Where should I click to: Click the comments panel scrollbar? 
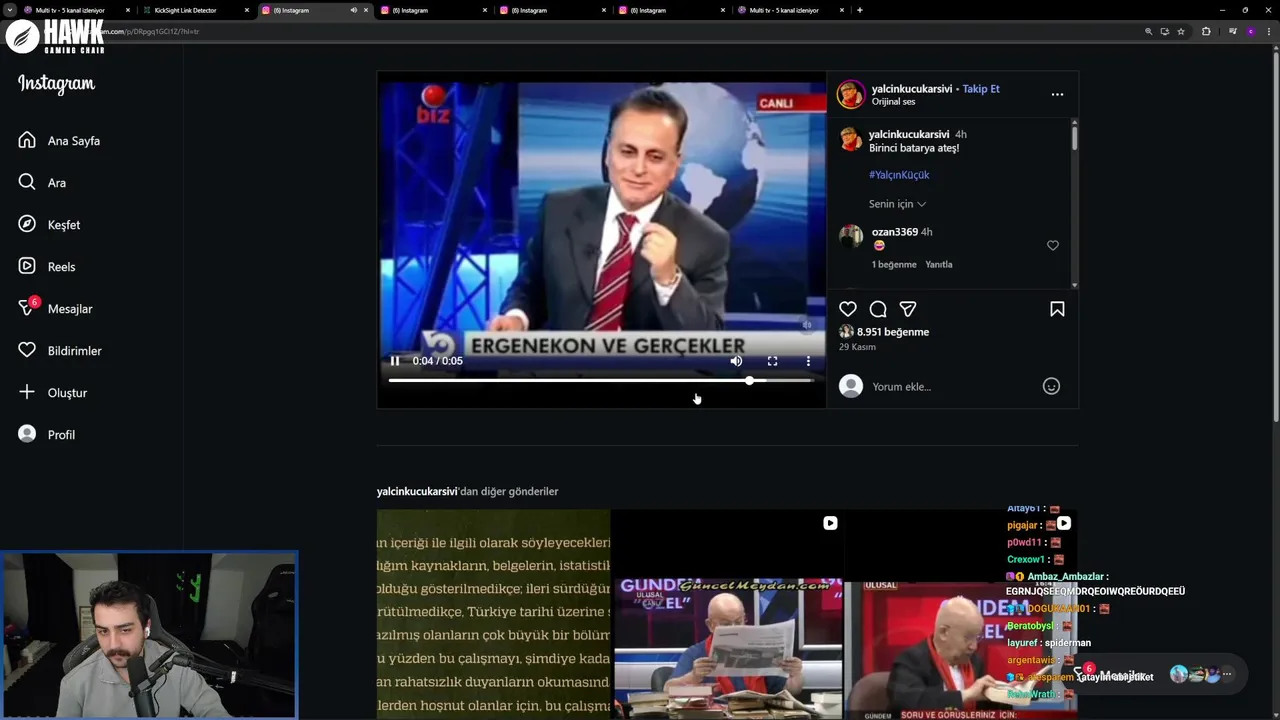click(x=1075, y=137)
